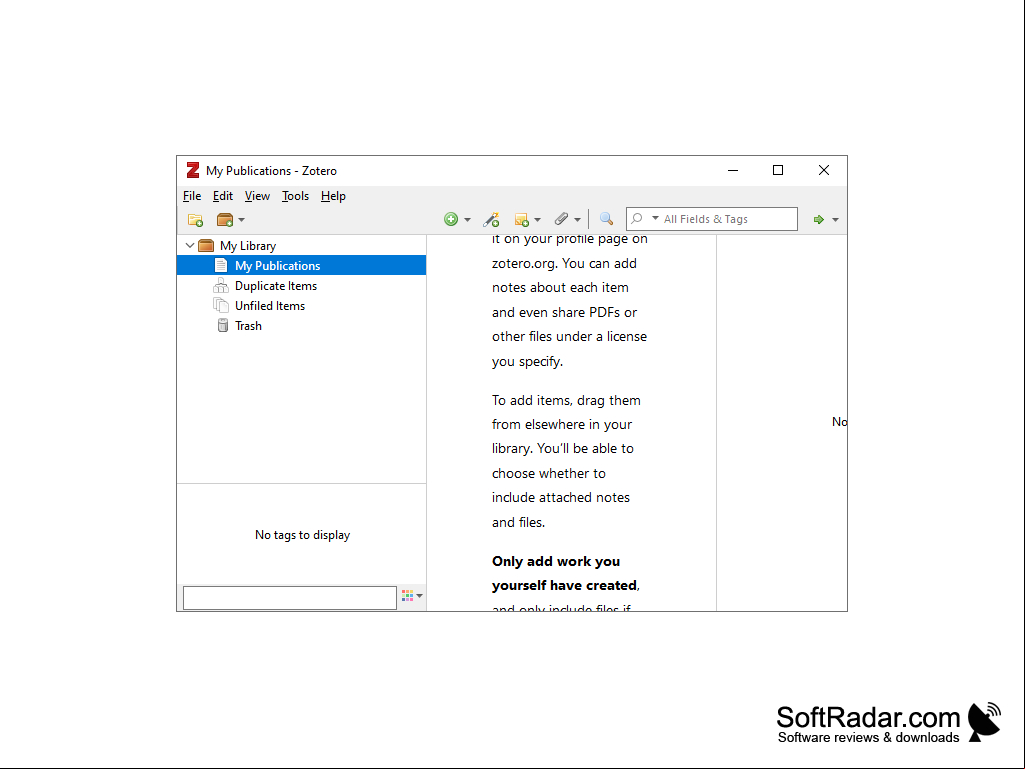Open the colored tag selector actions menu
1025x769 pixels.
click(412, 596)
